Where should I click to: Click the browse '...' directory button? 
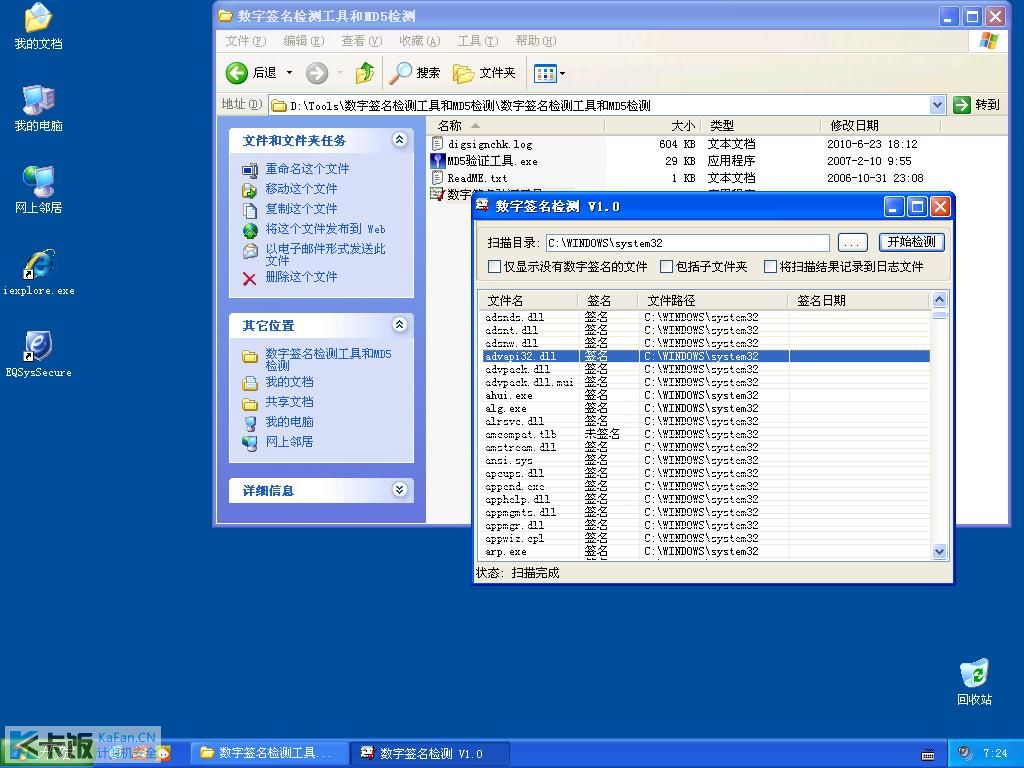coord(852,243)
